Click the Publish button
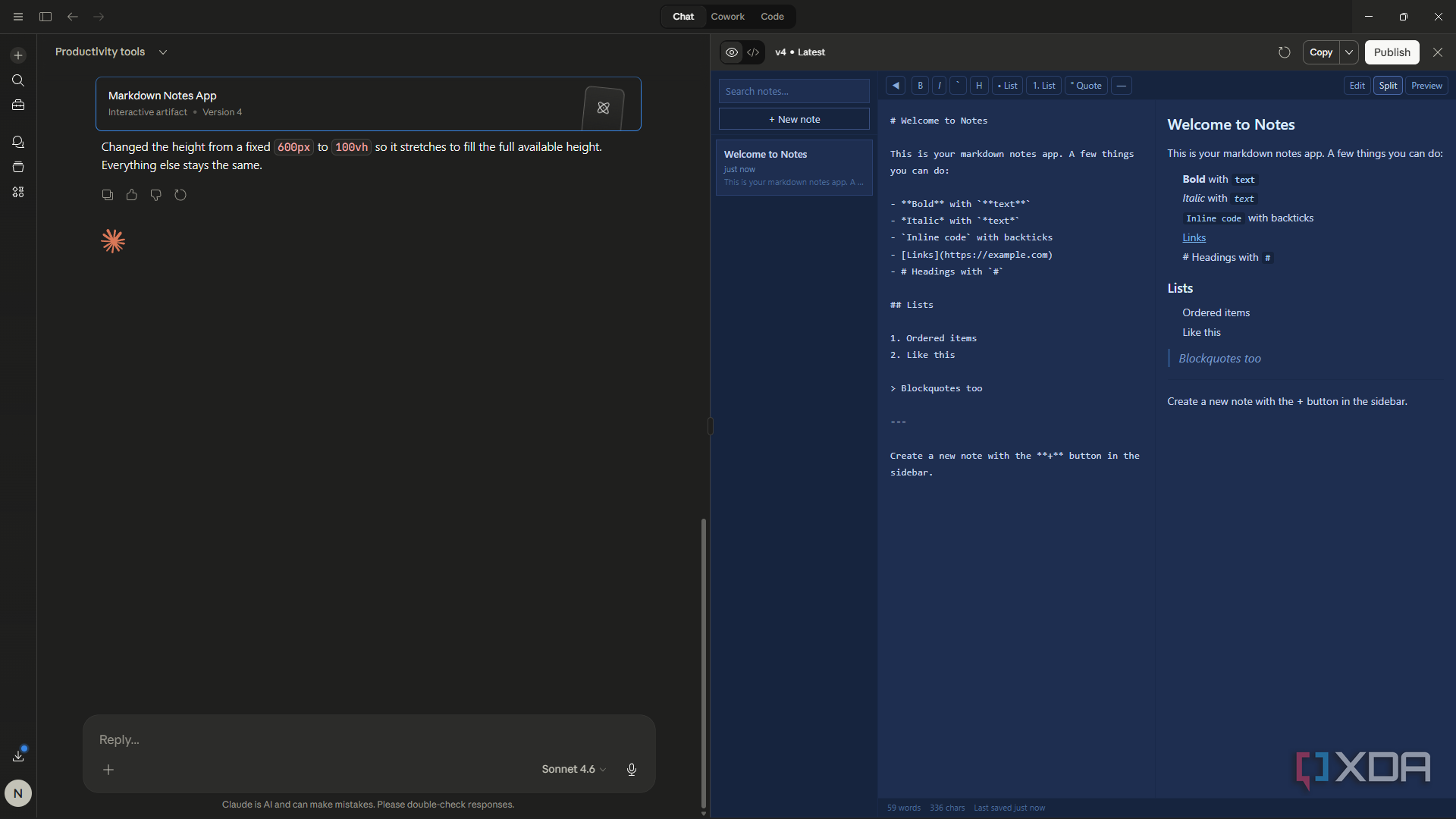Screen dimensions: 1456x819 (1392, 52)
